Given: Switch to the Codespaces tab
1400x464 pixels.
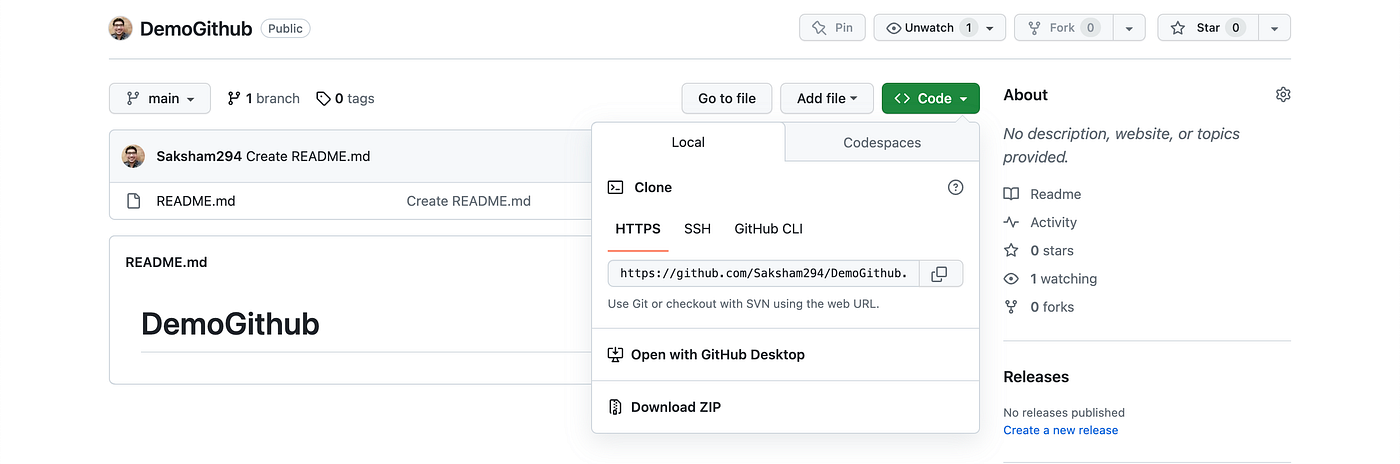Looking at the screenshot, I should point(882,142).
